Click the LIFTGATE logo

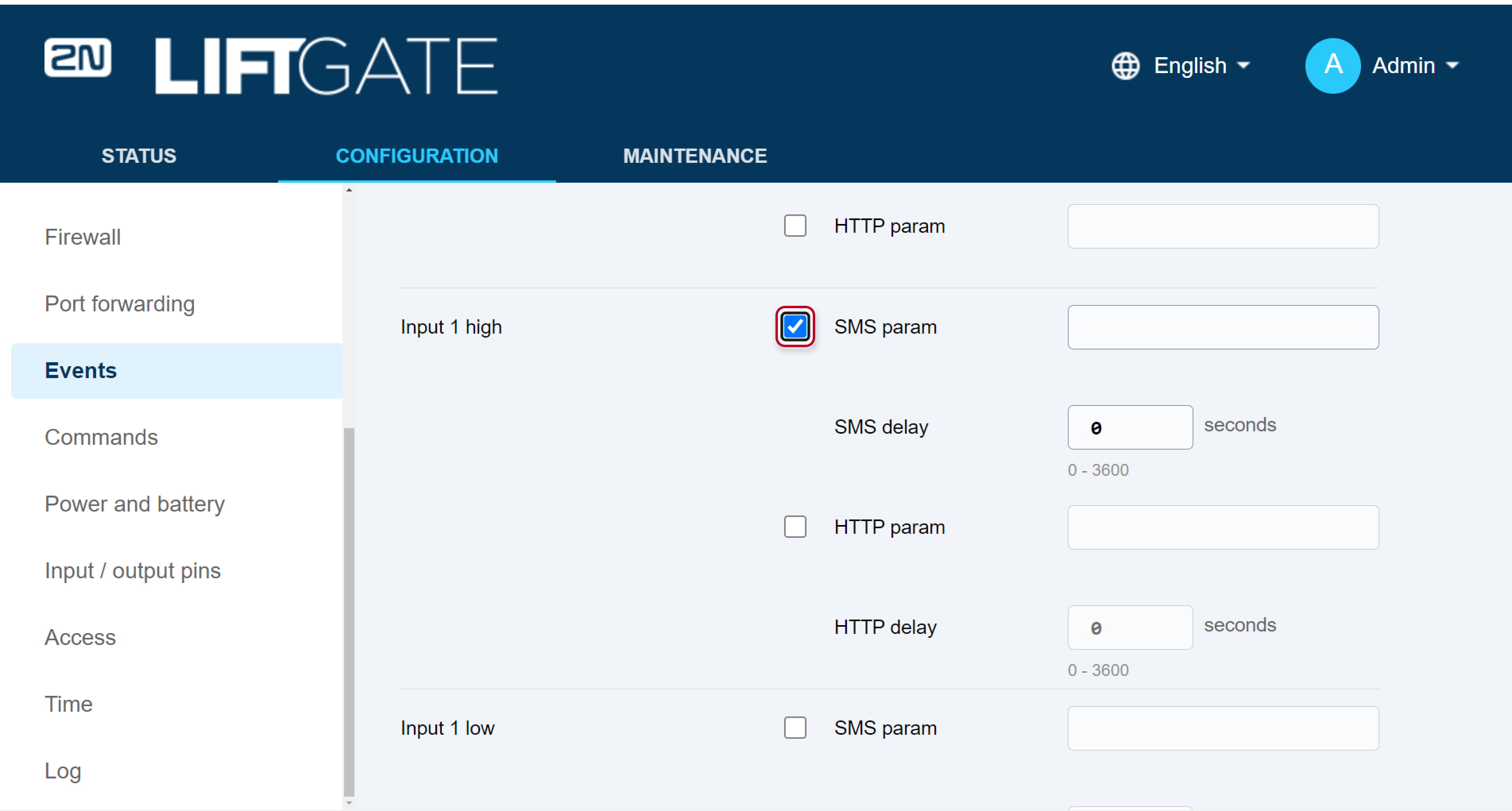[326, 66]
